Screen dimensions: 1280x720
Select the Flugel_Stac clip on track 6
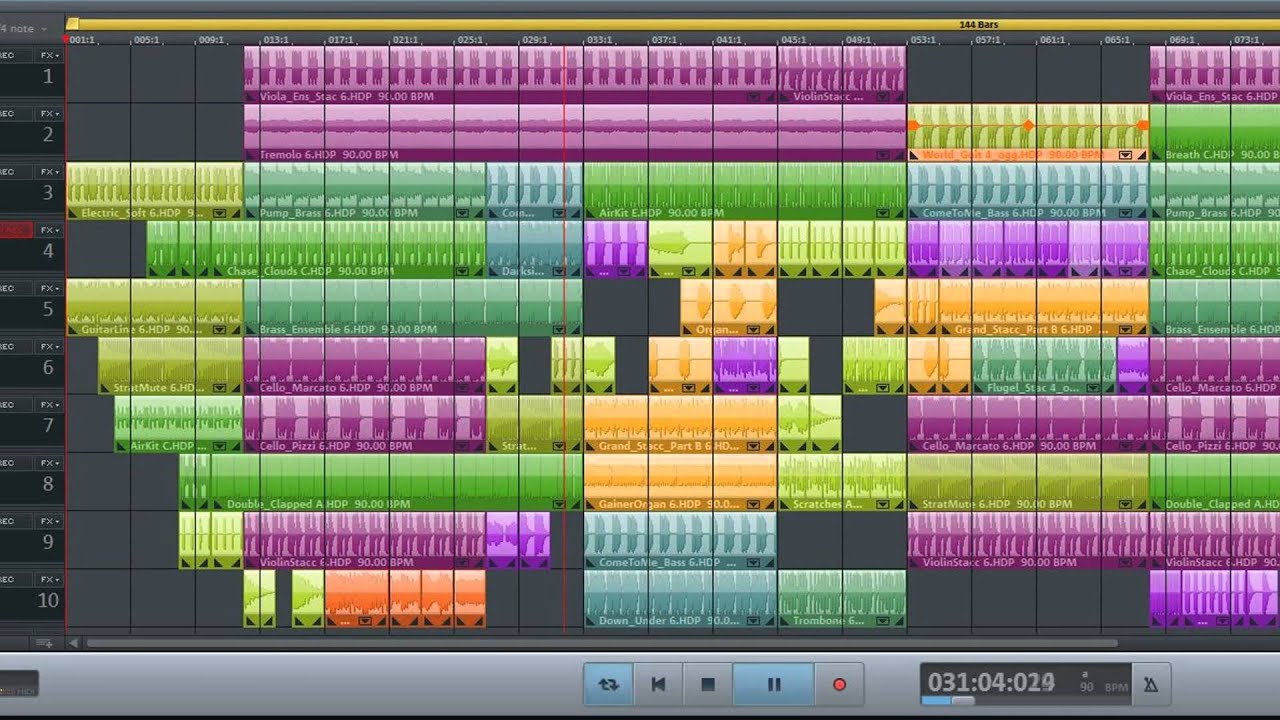[1043, 365]
